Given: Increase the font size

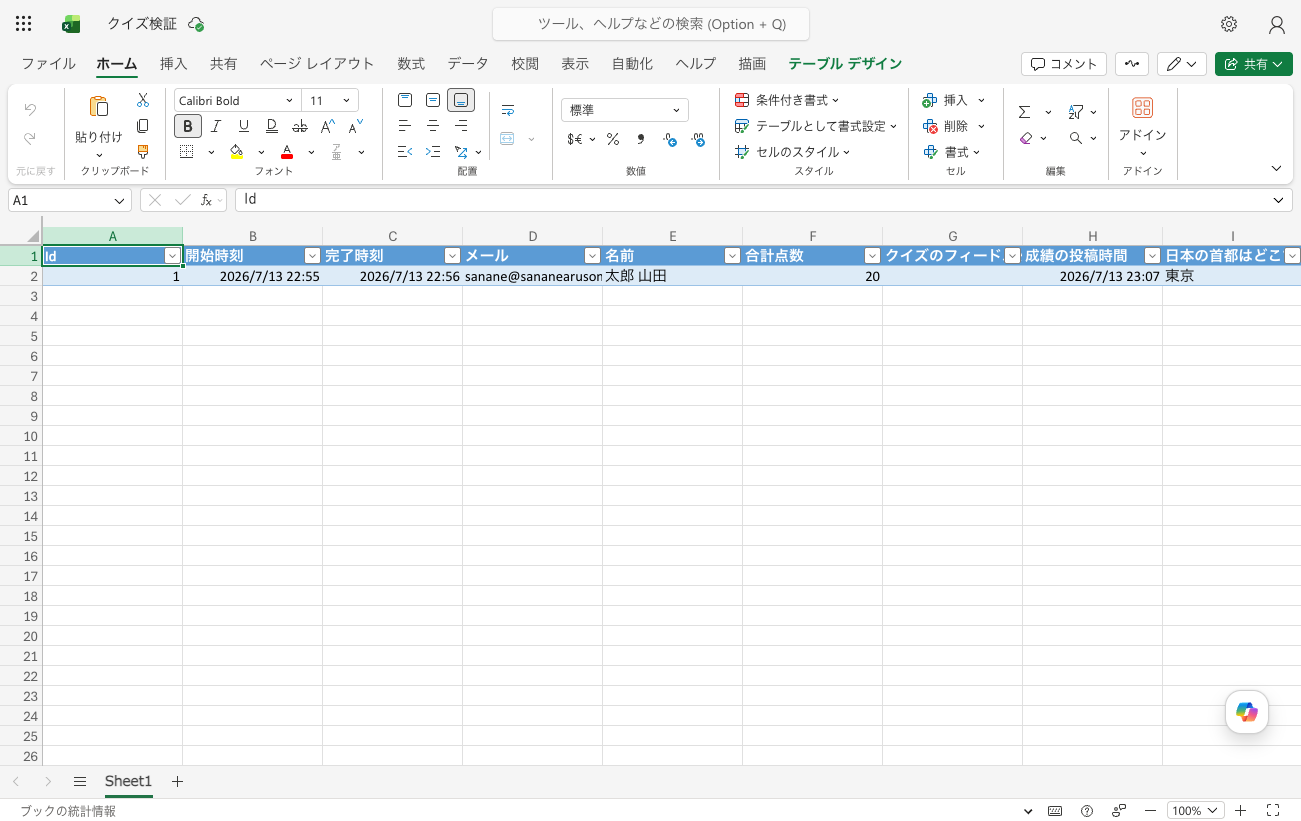Looking at the screenshot, I should [327, 126].
